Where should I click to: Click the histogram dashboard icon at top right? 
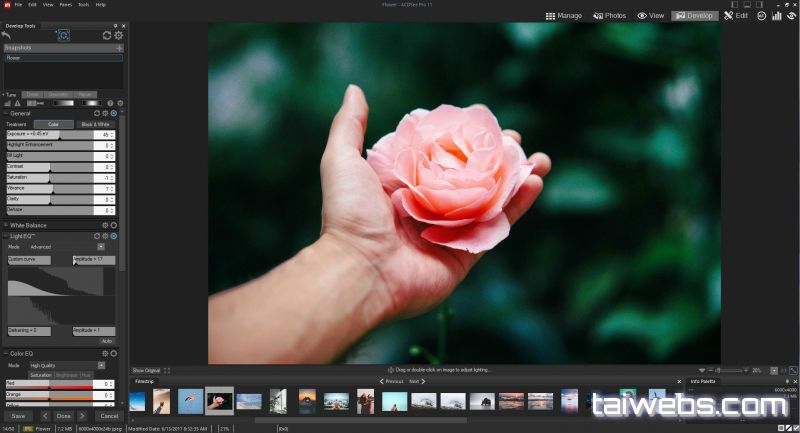coord(776,16)
